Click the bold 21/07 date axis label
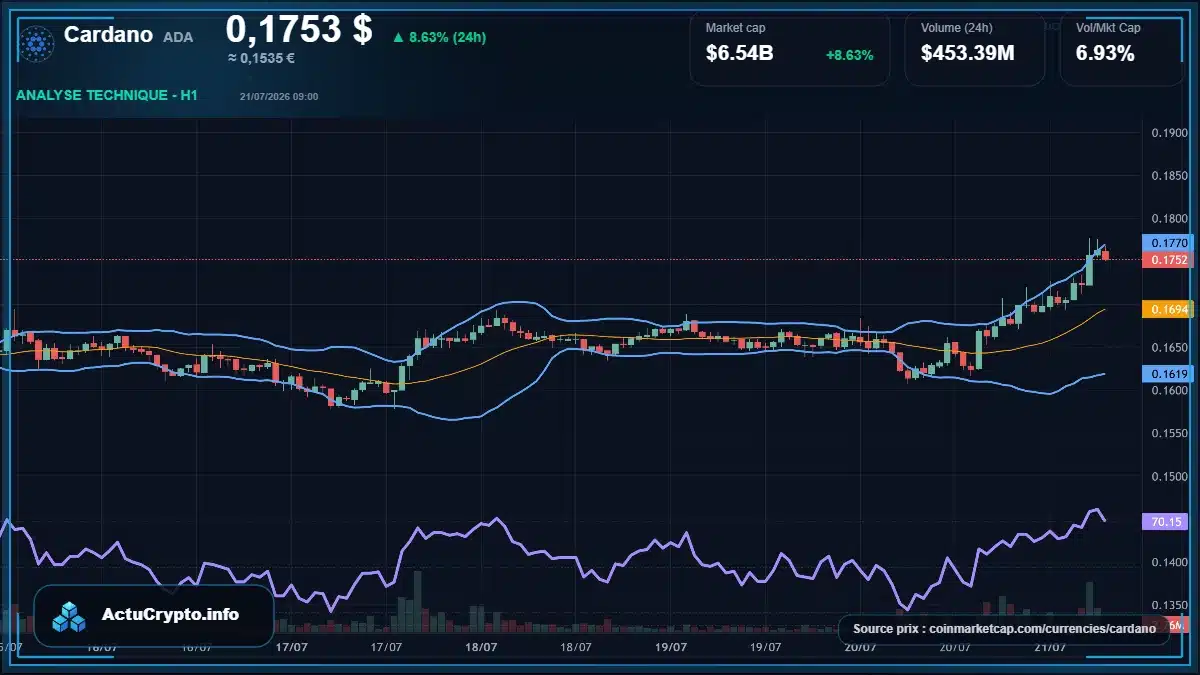 point(1049,647)
